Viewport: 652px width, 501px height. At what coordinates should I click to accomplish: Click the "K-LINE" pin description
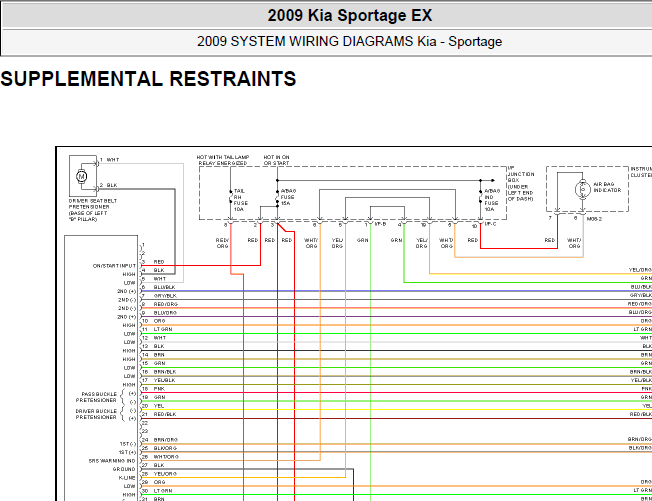tap(127, 478)
